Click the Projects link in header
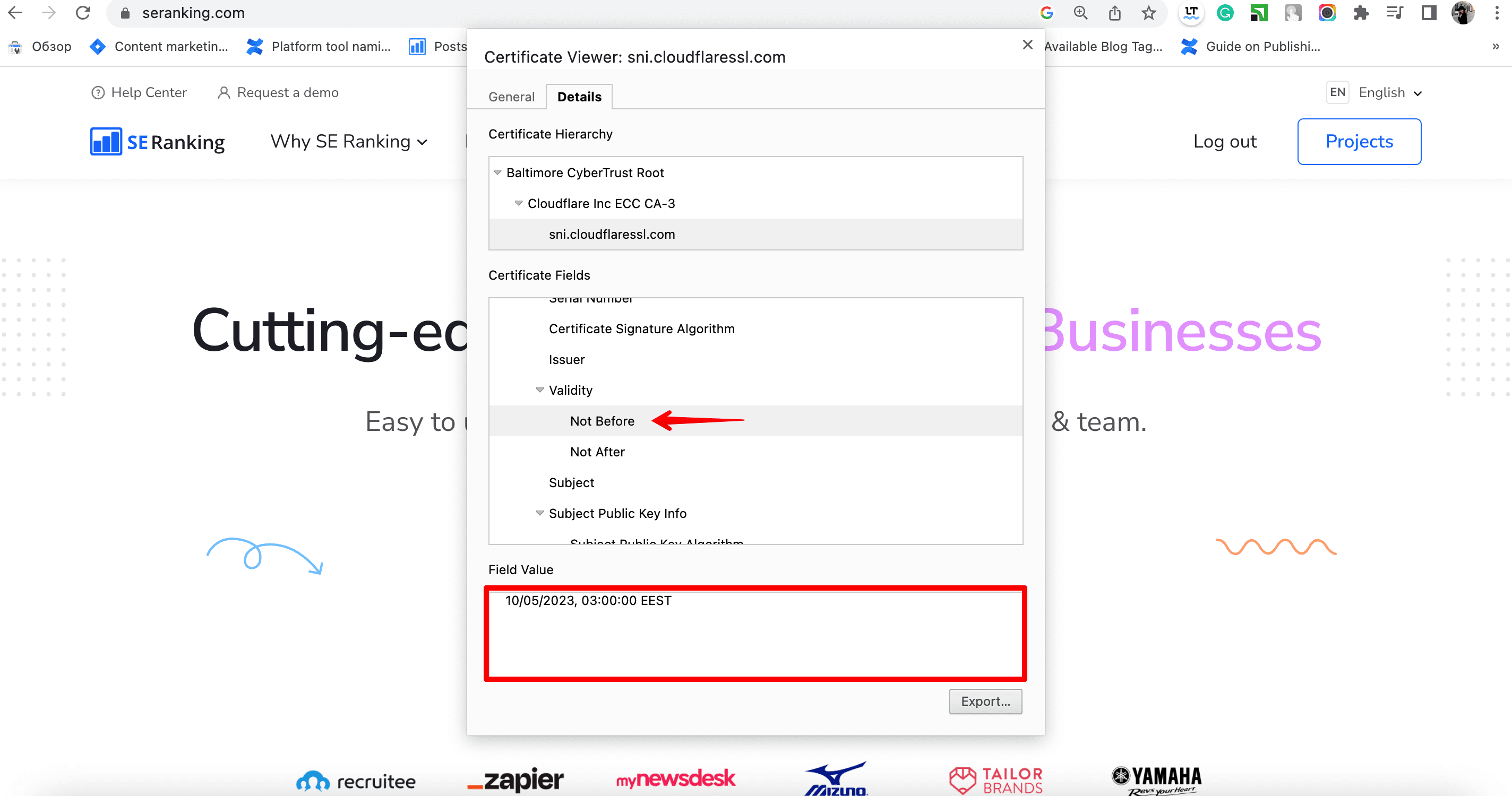 [x=1359, y=141]
